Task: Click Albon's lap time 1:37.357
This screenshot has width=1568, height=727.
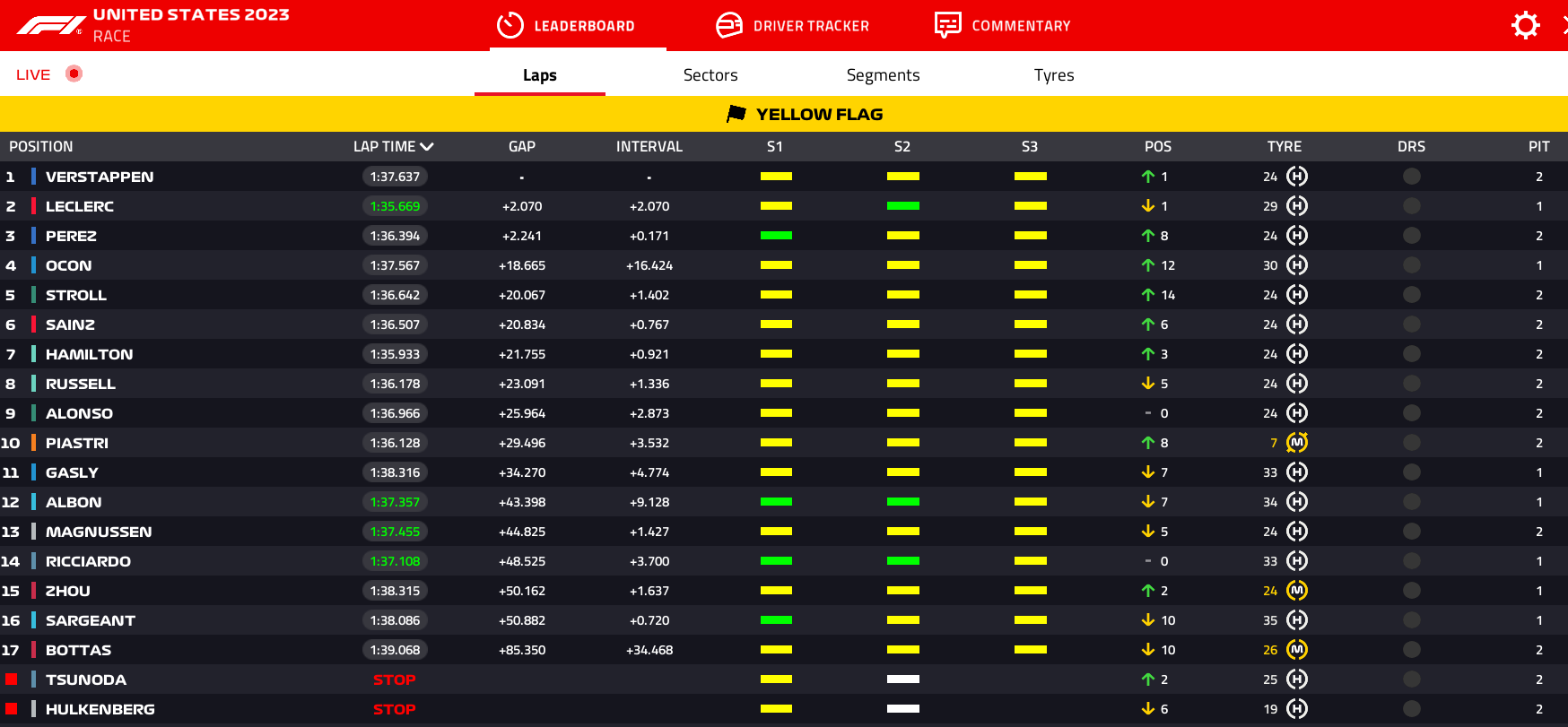Action: (396, 502)
